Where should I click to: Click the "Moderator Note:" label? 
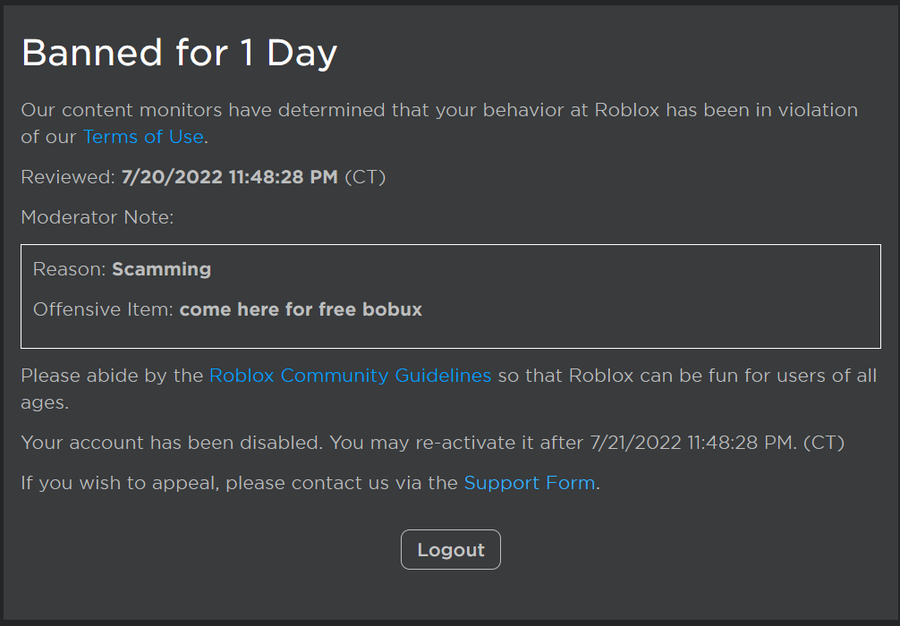pyautogui.click(x=97, y=217)
